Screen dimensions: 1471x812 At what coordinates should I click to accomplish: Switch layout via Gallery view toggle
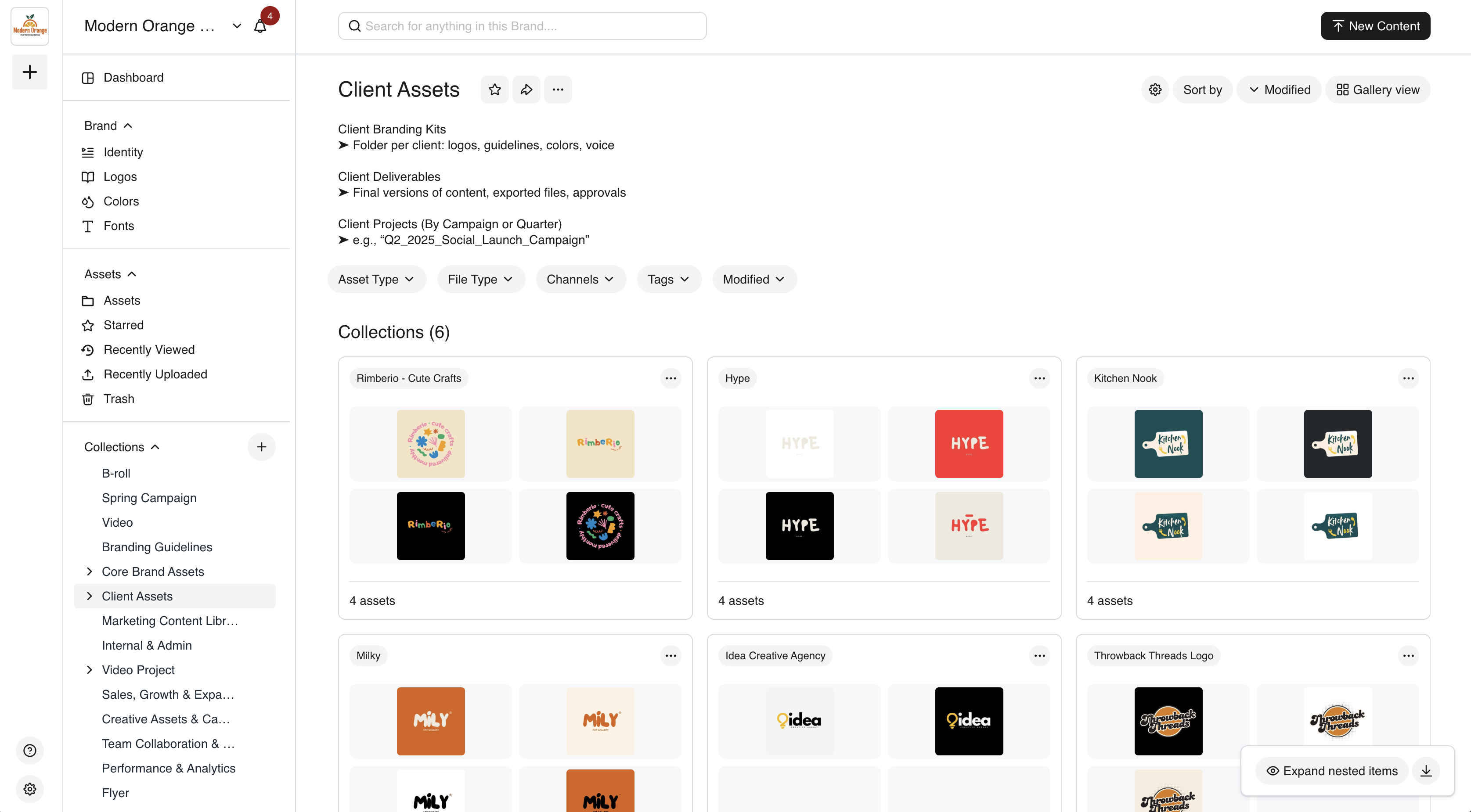1378,90
